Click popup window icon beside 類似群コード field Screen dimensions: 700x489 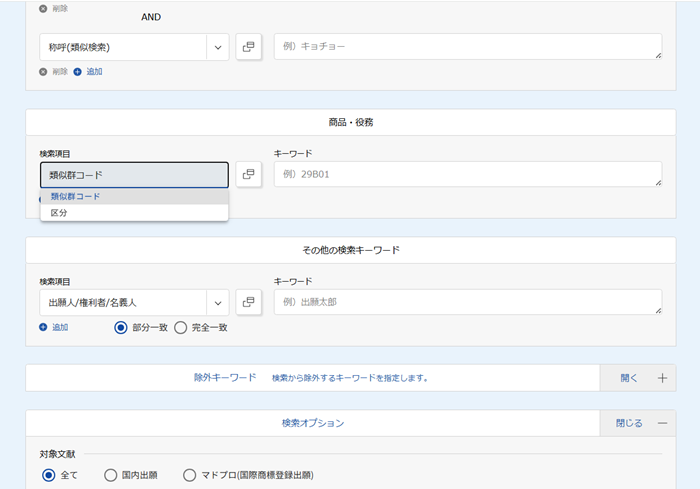[x=248, y=174]
